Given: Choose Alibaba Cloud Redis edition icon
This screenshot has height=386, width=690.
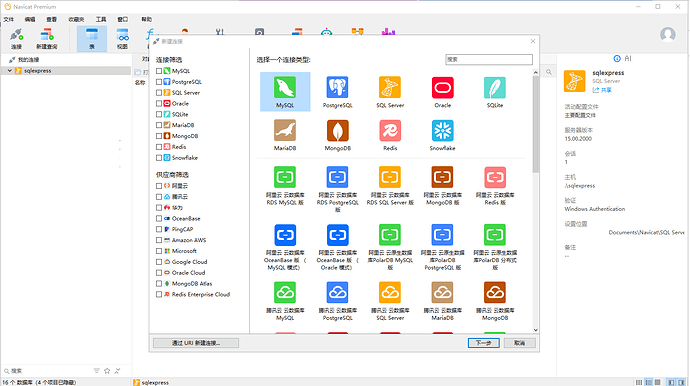Looking at the screenshot, I should click(x=495, y=177).
